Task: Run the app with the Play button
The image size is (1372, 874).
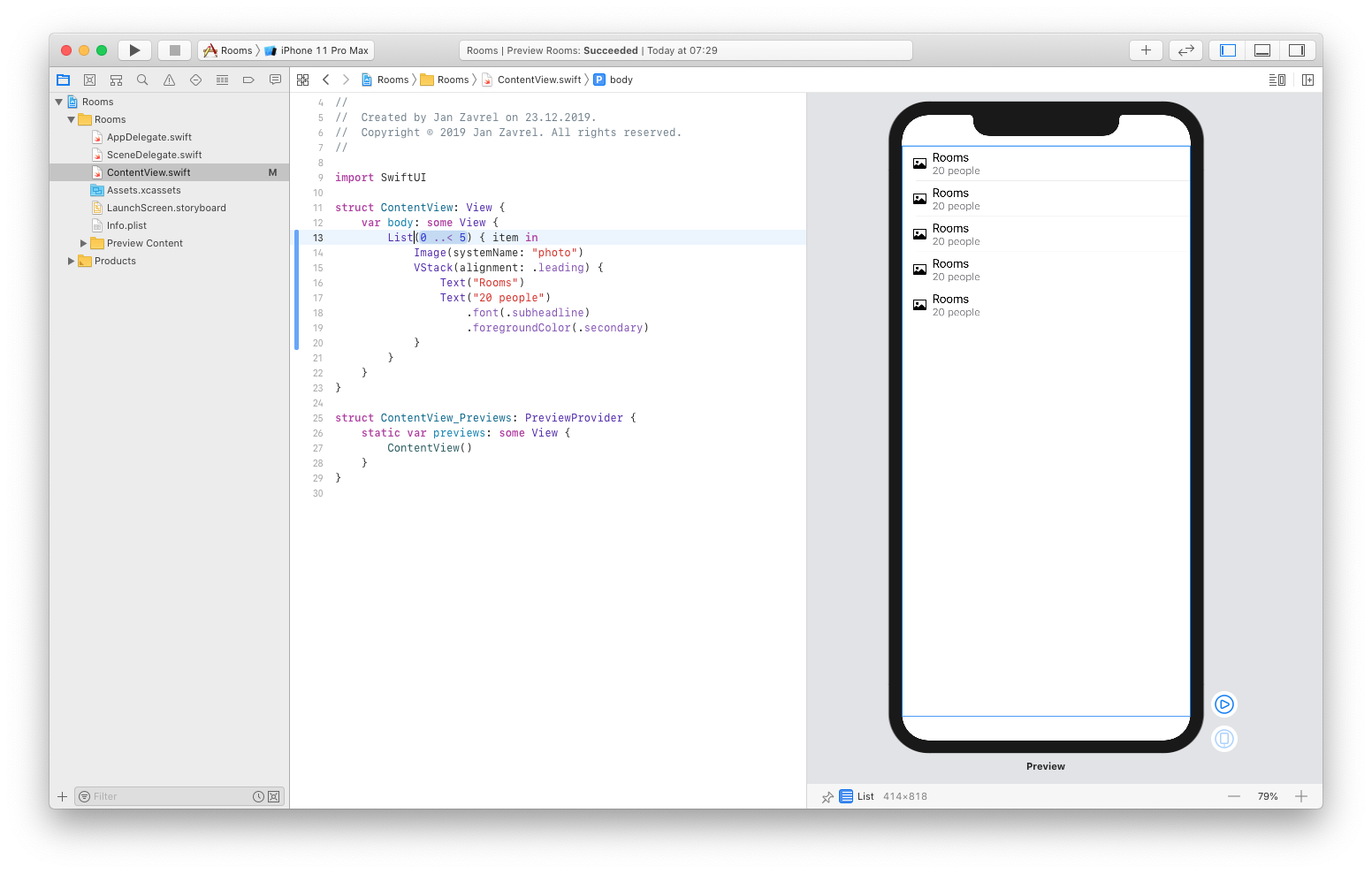Action: 134,49
